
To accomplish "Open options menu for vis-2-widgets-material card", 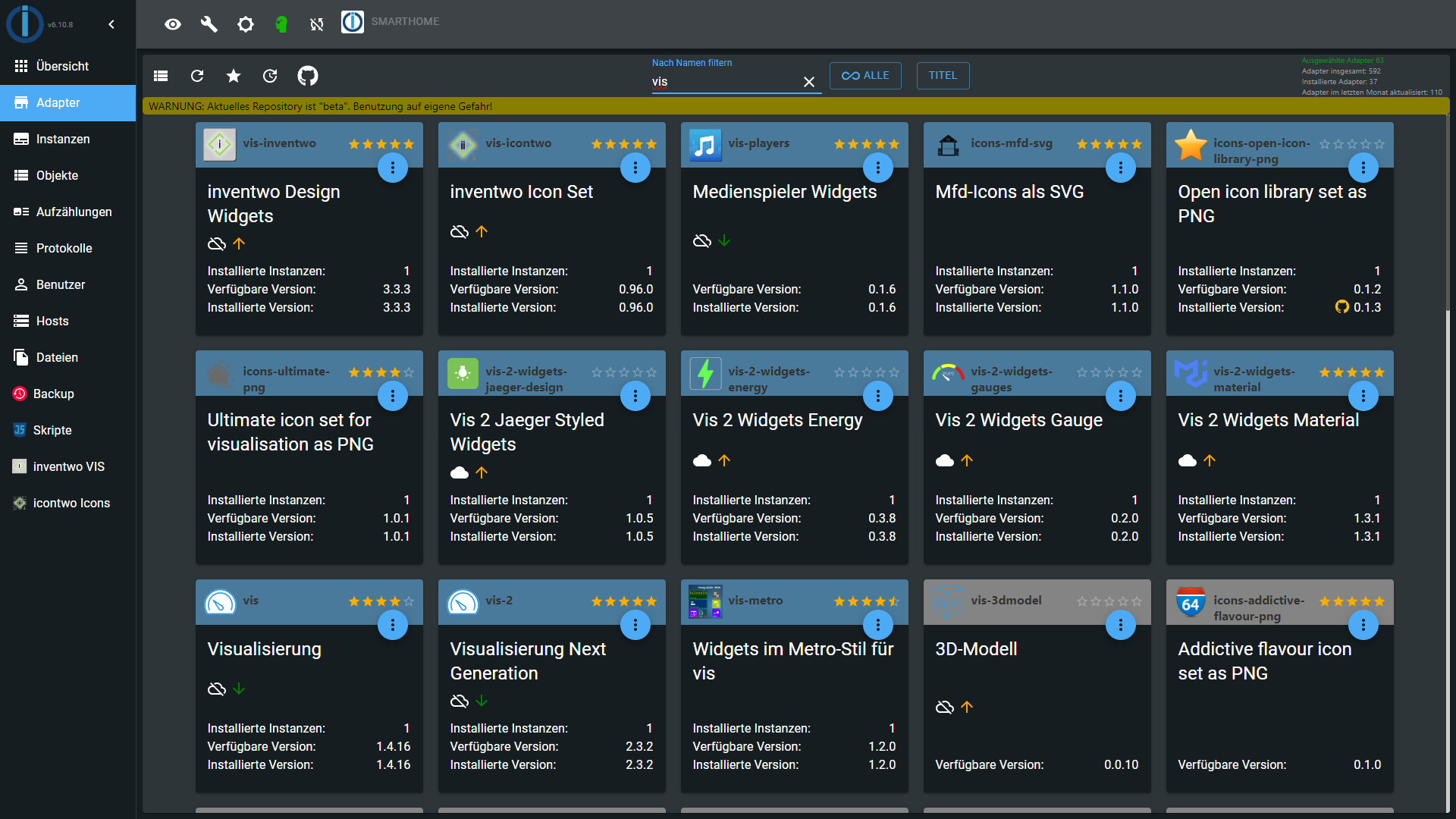I will 1363,396.
